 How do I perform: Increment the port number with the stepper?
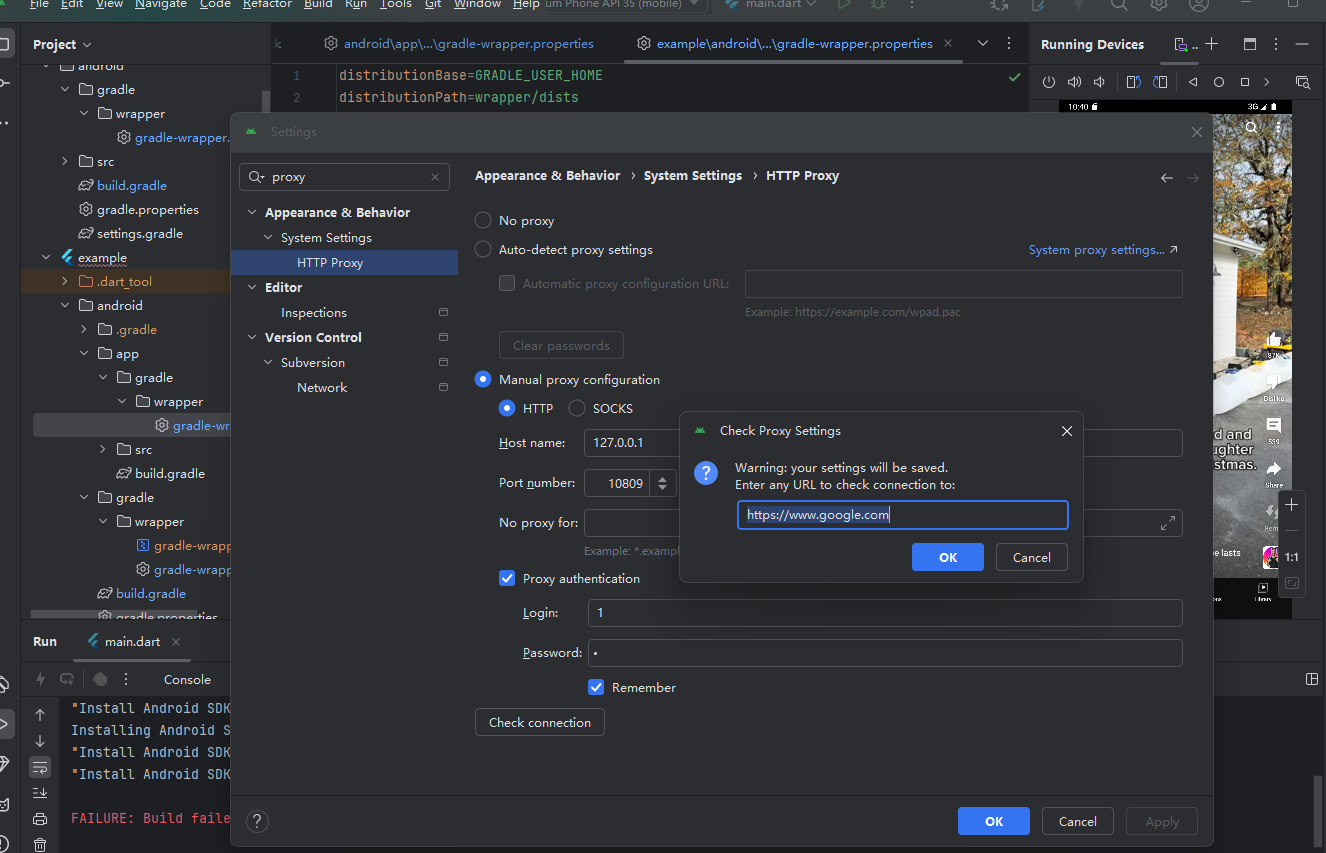pyautogui.click(x=661, y=478)
